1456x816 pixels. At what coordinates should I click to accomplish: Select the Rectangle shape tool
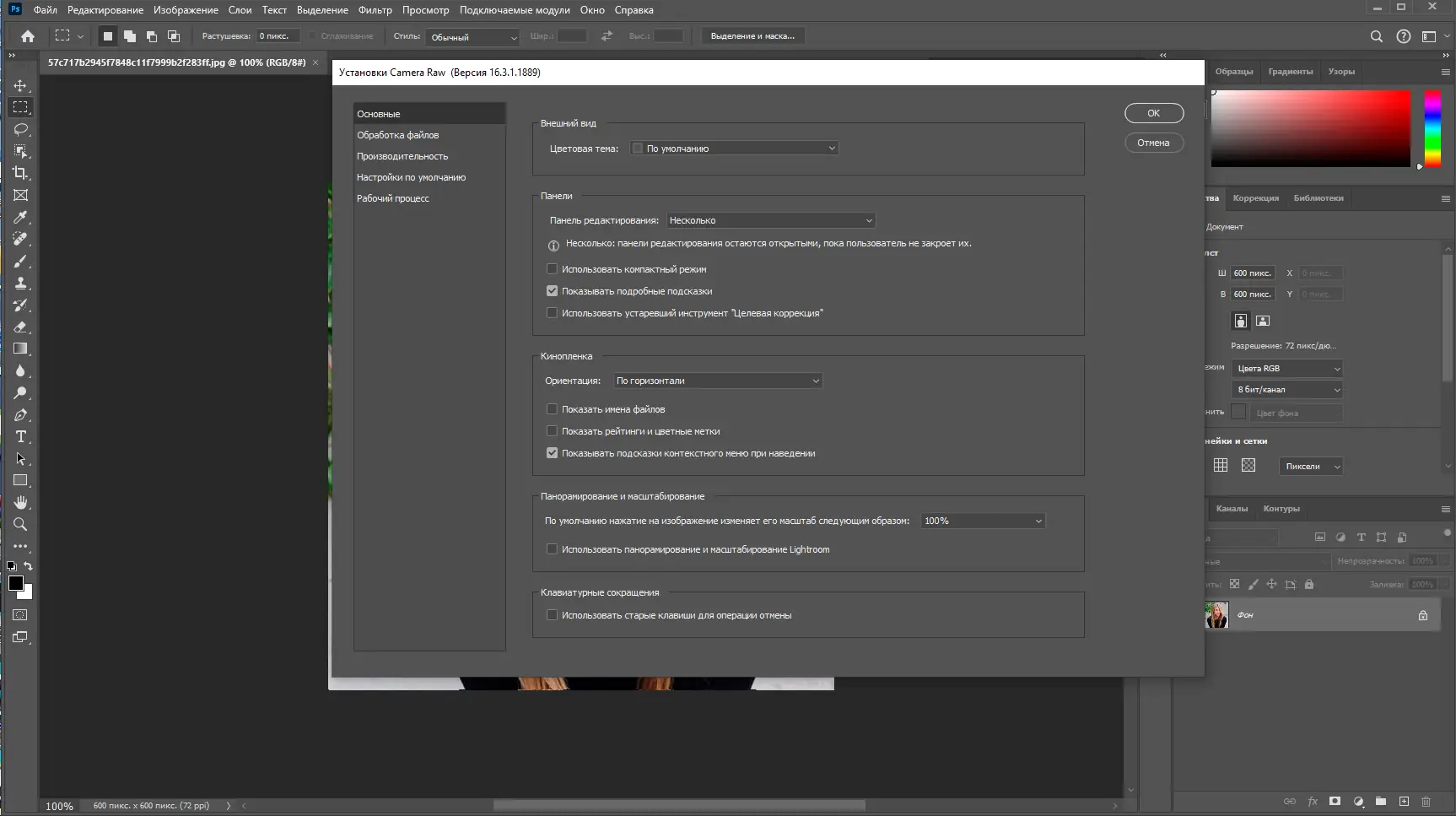(20, 480)
